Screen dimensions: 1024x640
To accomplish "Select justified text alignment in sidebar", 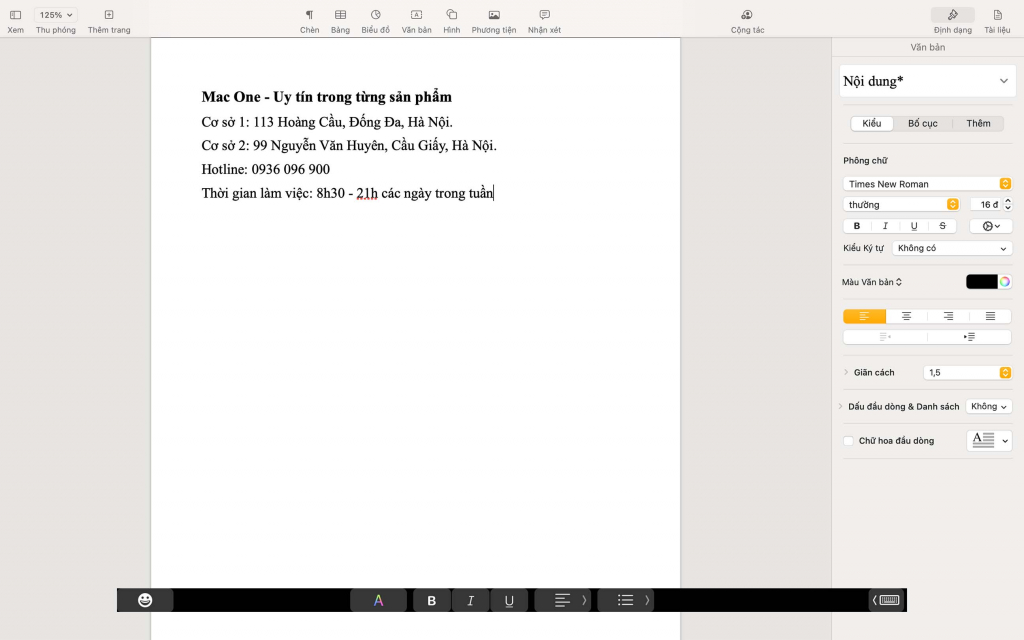I will coord(991,316).
